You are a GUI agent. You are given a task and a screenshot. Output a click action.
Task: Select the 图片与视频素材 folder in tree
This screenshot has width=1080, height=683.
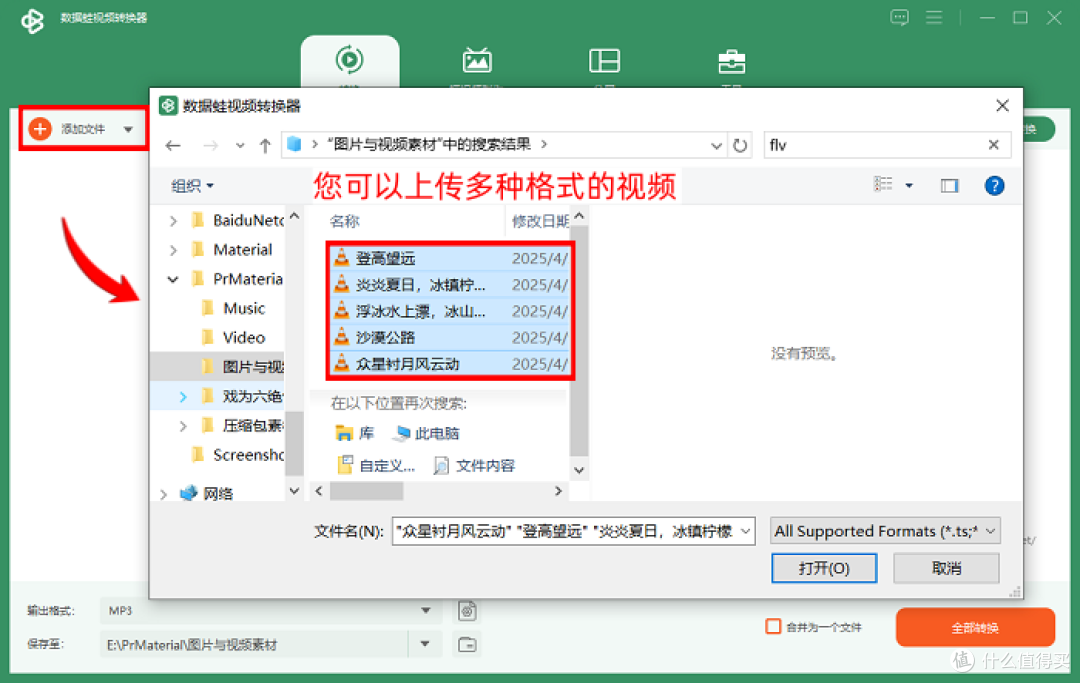coord(218,366)
